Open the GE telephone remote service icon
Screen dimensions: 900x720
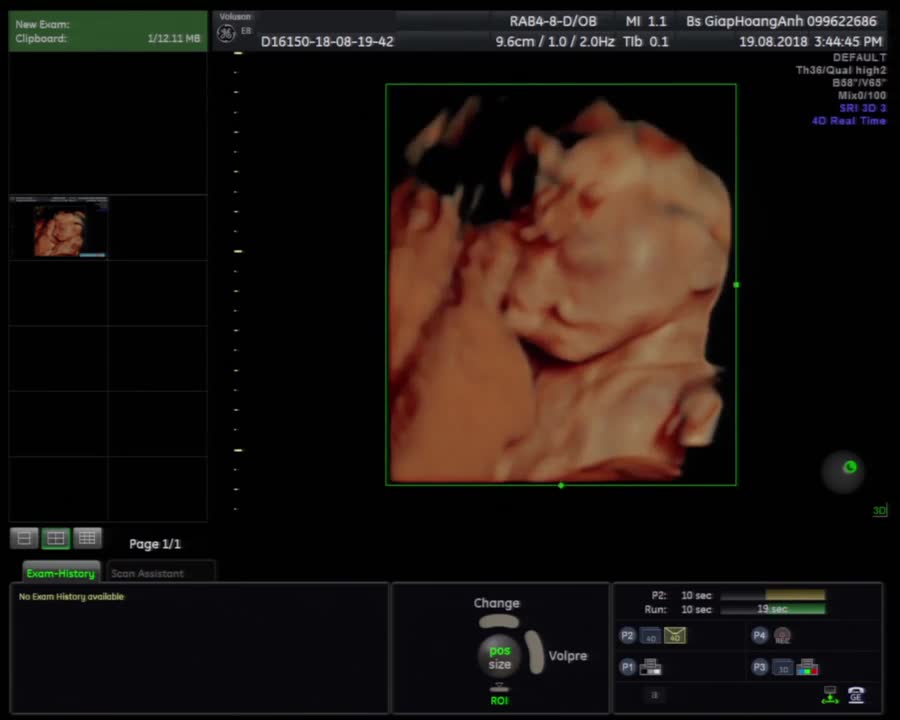click(856, 695)
